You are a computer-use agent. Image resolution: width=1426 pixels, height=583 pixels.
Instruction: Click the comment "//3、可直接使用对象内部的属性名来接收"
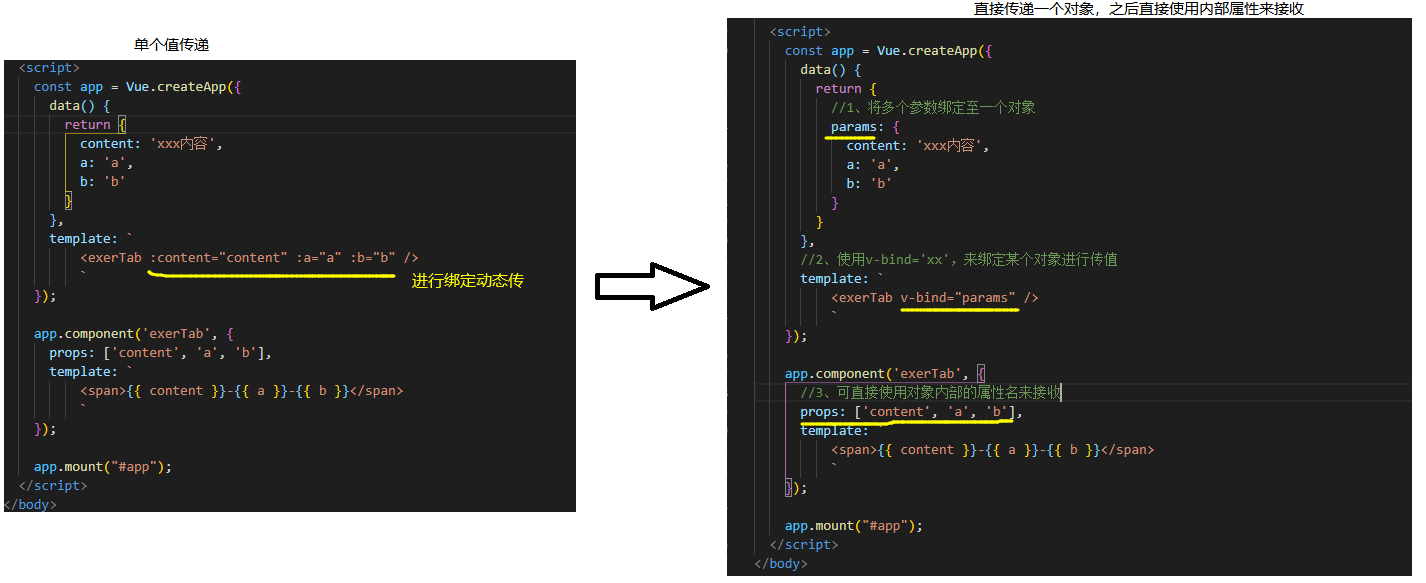click(930, 392)
